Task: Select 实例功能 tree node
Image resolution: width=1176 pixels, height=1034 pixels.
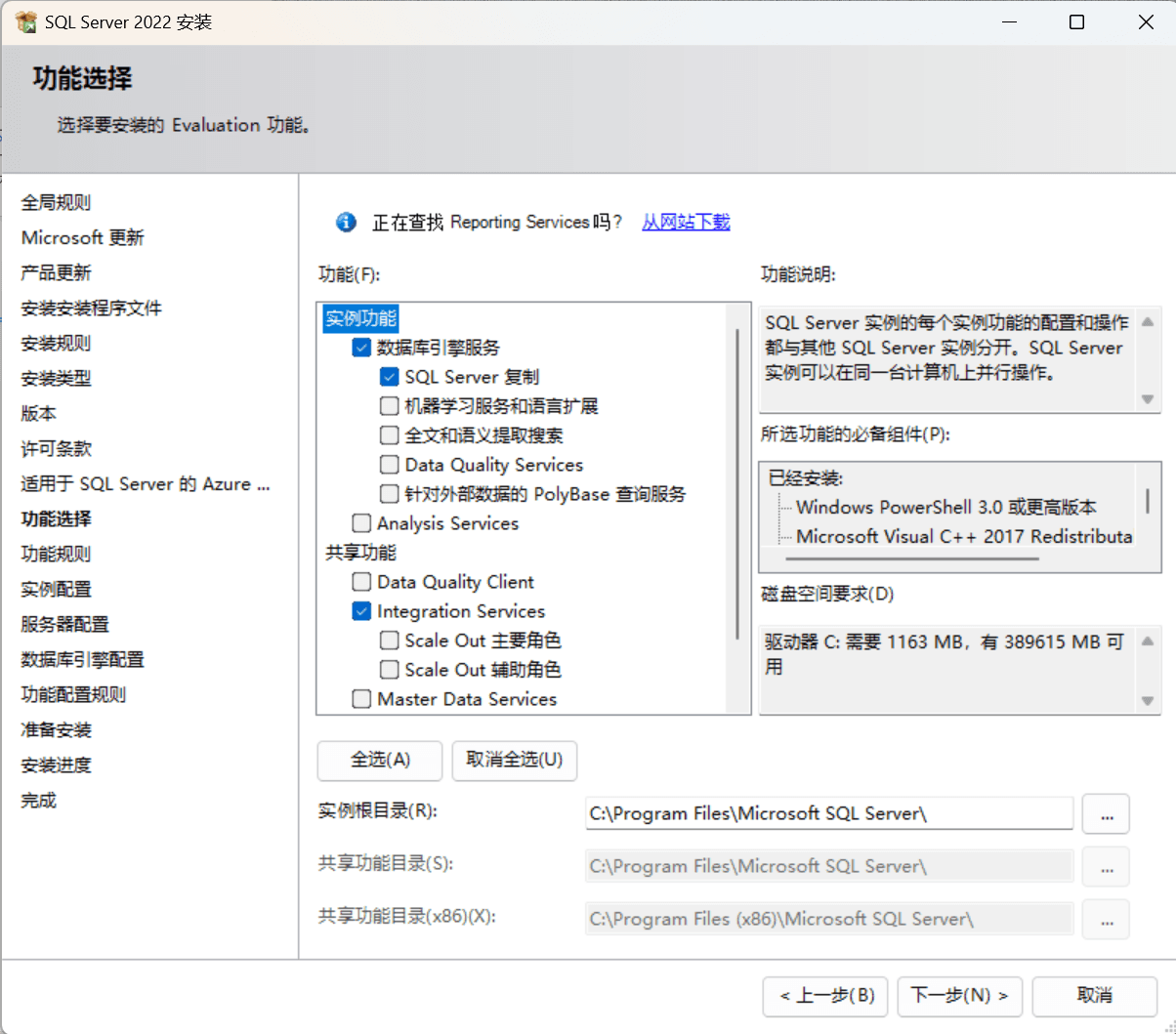Action: coord(360,318)
